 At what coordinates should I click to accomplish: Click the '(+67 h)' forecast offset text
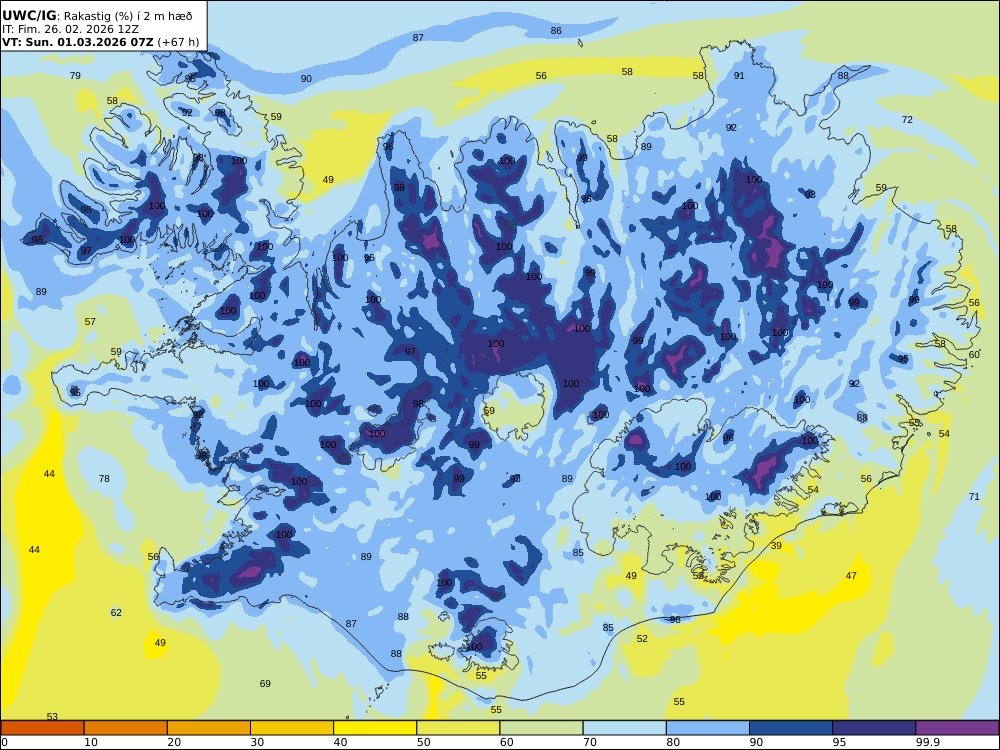(x=178, y=42)
